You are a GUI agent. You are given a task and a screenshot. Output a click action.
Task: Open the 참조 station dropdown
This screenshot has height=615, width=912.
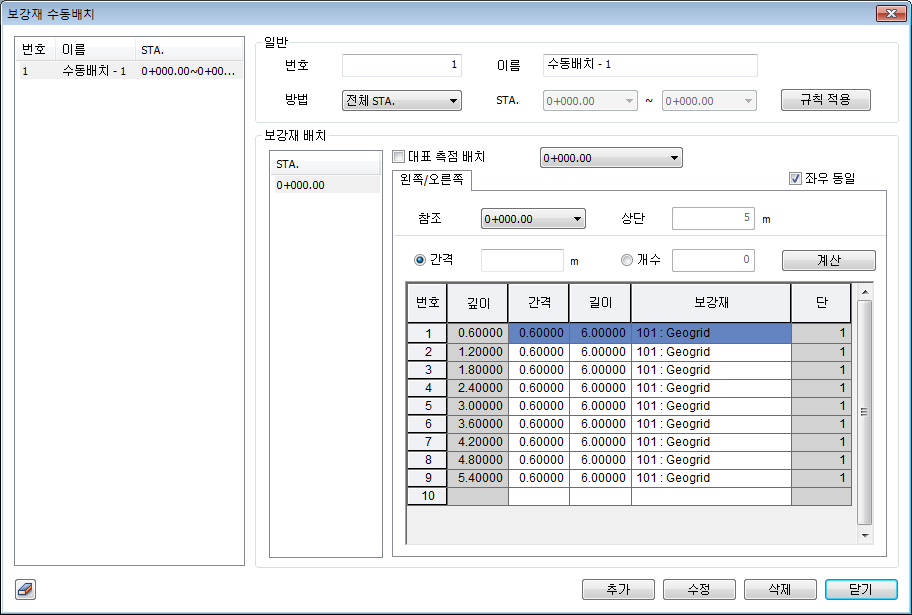(532, 219)
